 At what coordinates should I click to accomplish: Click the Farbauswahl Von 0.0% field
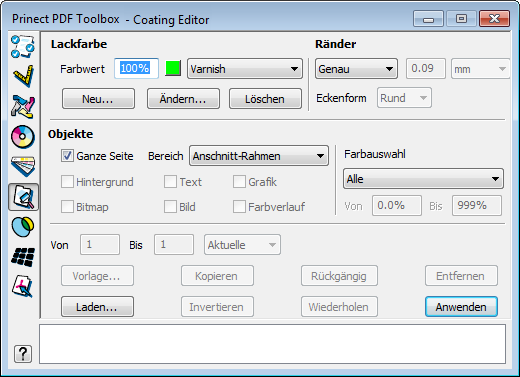click(397, 206)
